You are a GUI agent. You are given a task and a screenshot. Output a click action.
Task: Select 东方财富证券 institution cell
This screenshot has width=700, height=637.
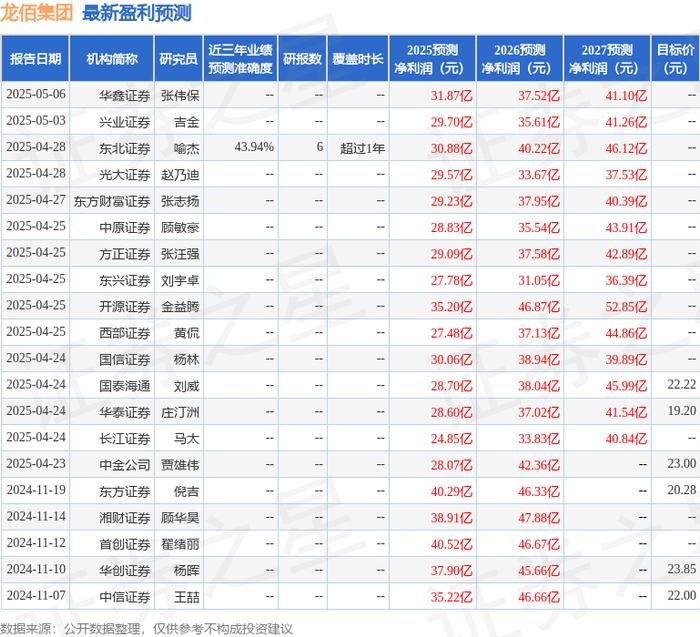[x=112, y=201]
